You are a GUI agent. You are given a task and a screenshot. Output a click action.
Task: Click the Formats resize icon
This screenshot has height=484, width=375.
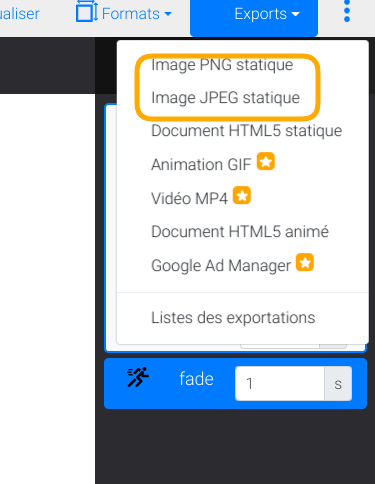(x=87, y=12)
